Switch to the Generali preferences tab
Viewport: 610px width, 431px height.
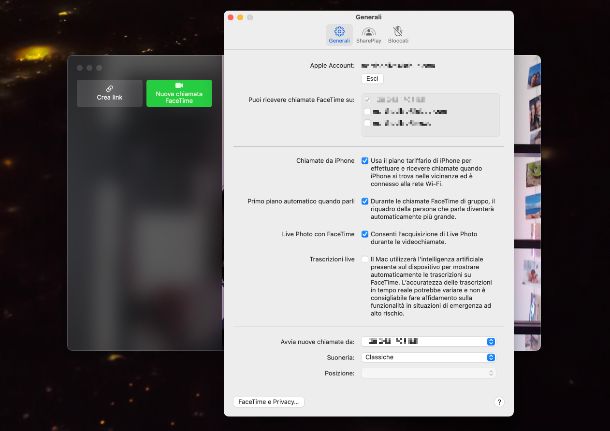[x=339, y=35]
